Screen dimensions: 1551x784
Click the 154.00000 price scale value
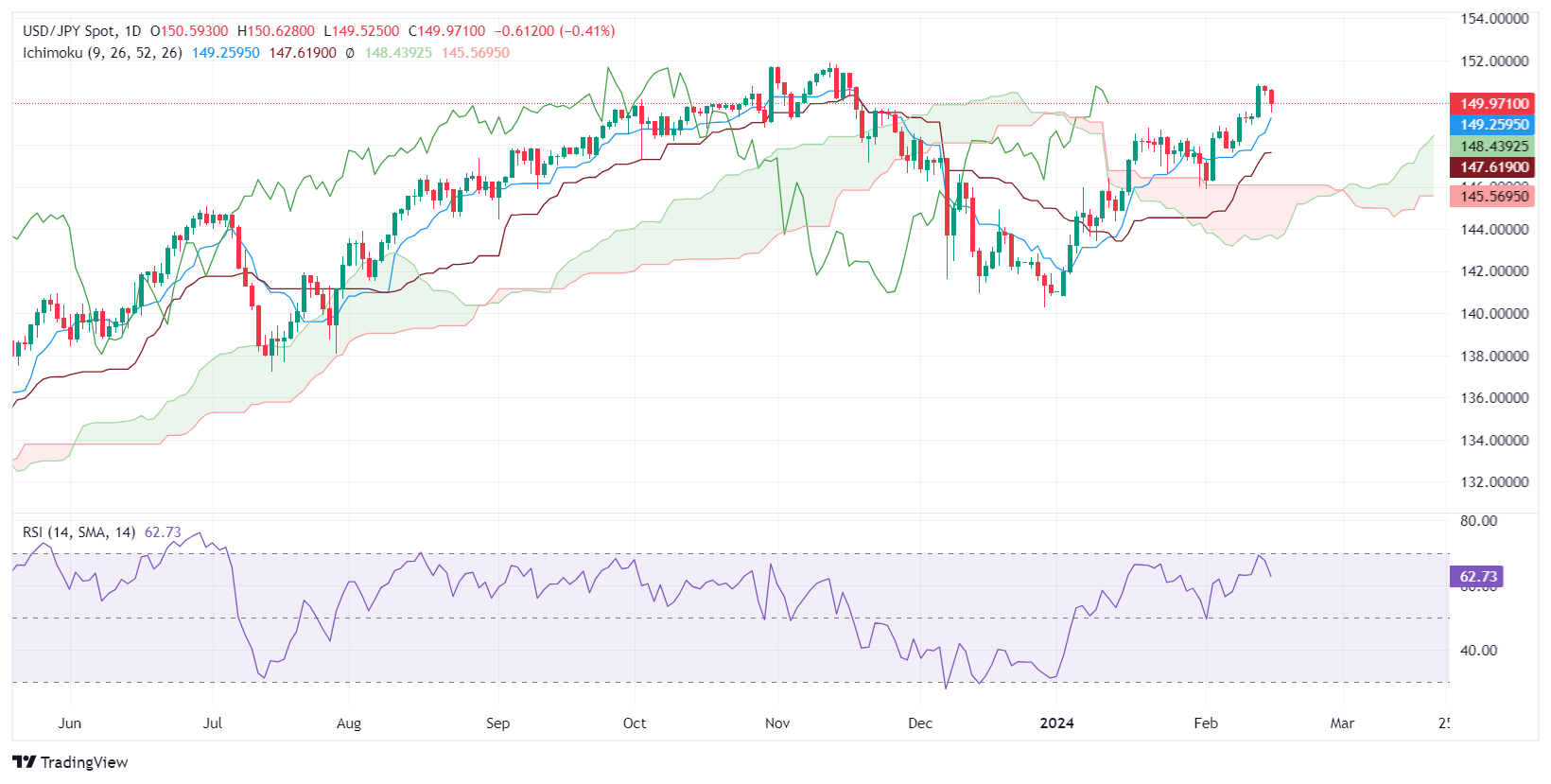pos(1494,19)
